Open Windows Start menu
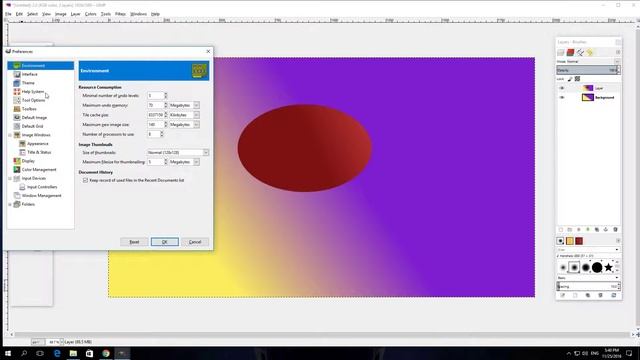640x360 pixels. tap(8, 353)
